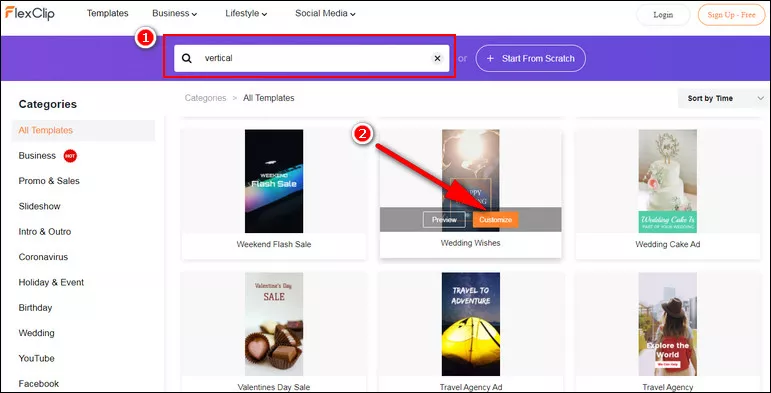Select the Business category in sidebar
The width and height of the screenshot is (771, 393).
click(37, 155)
